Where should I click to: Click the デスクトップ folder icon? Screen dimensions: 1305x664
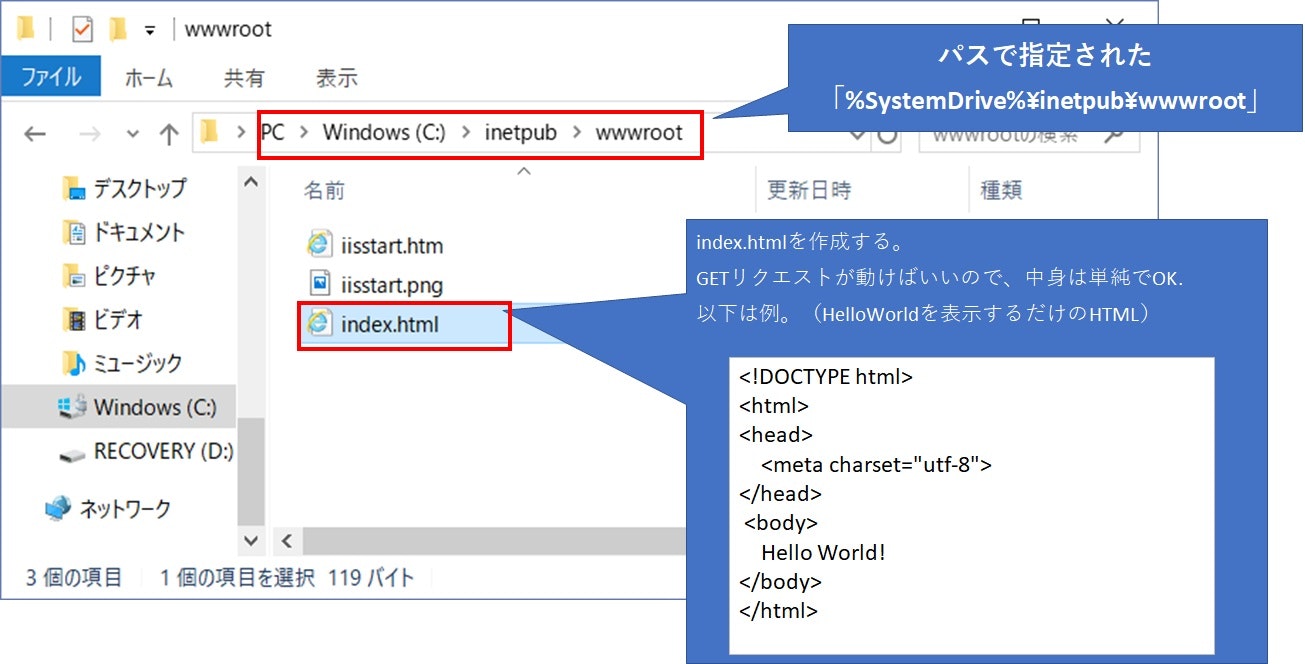click(x=74, y=188)
